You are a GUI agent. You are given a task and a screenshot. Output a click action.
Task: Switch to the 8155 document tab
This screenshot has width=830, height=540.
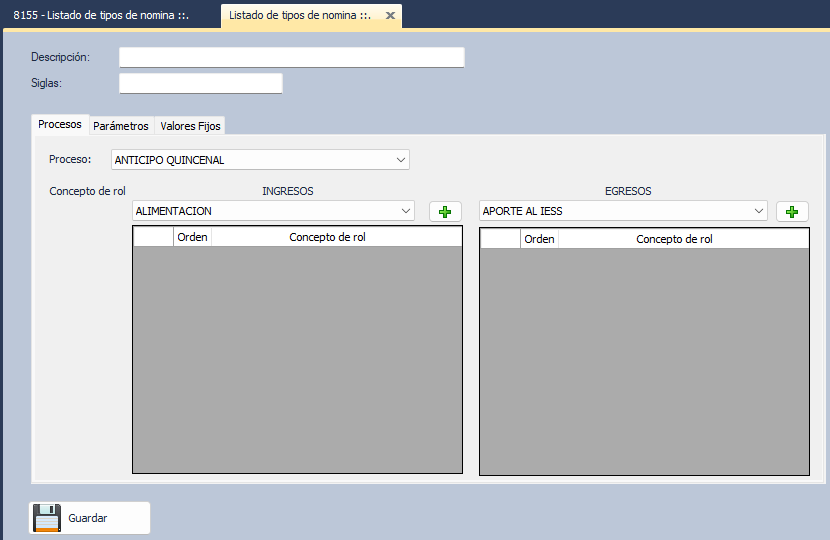tap(101, 16)
